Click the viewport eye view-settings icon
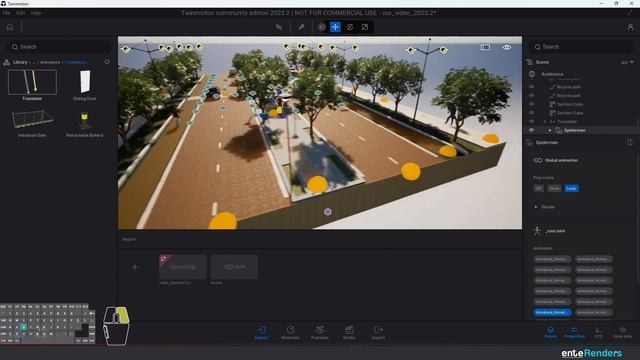 pyautogui.click(x=507, y=47)
